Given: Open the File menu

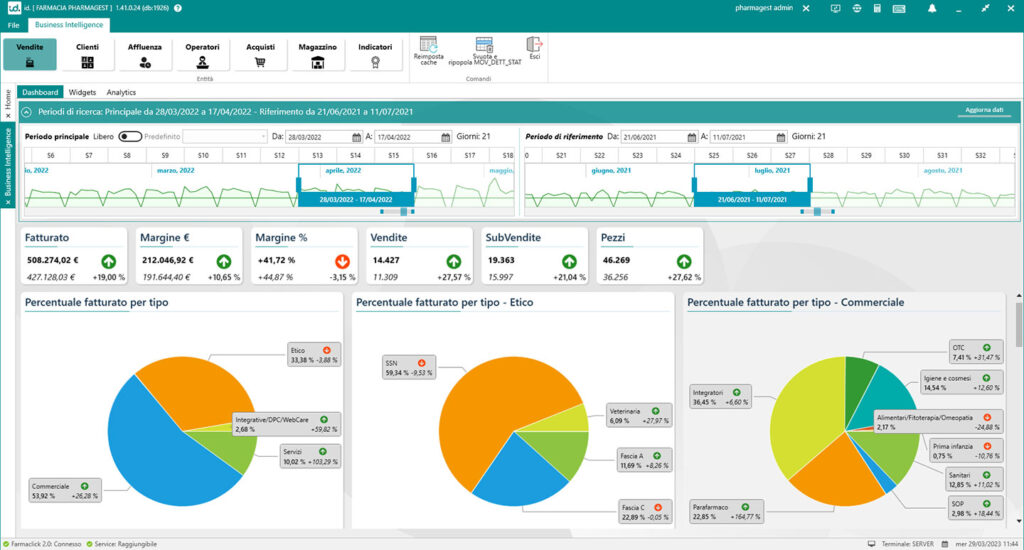Looking at the screenshot, I should coord(13,24).
